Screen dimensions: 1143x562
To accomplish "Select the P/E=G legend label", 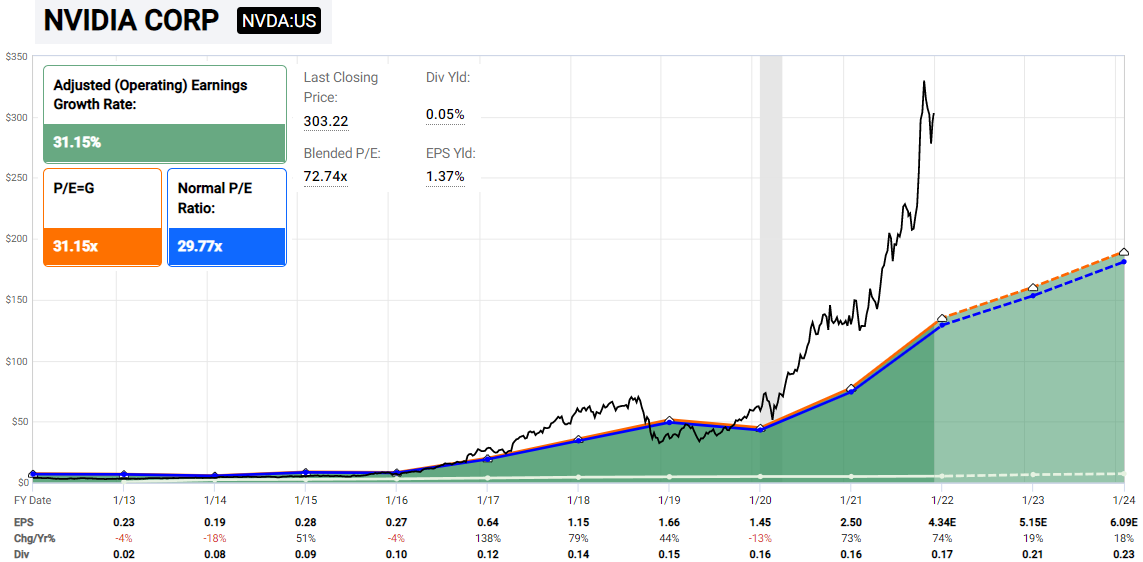I will click(74, 187).
